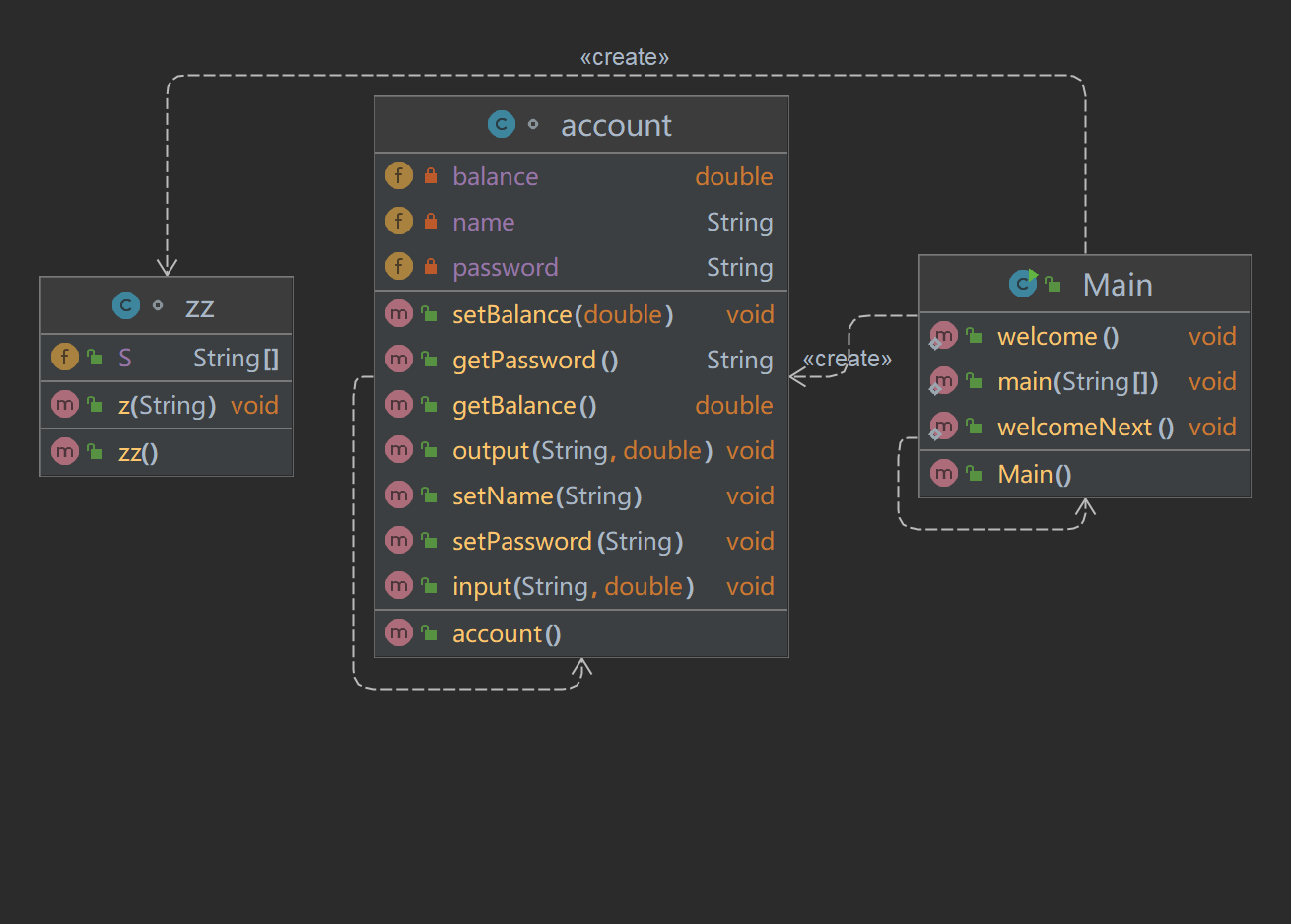Select the zz class title
The height and width of the screenshot is (924, 1291).
(x=199, y=306)
